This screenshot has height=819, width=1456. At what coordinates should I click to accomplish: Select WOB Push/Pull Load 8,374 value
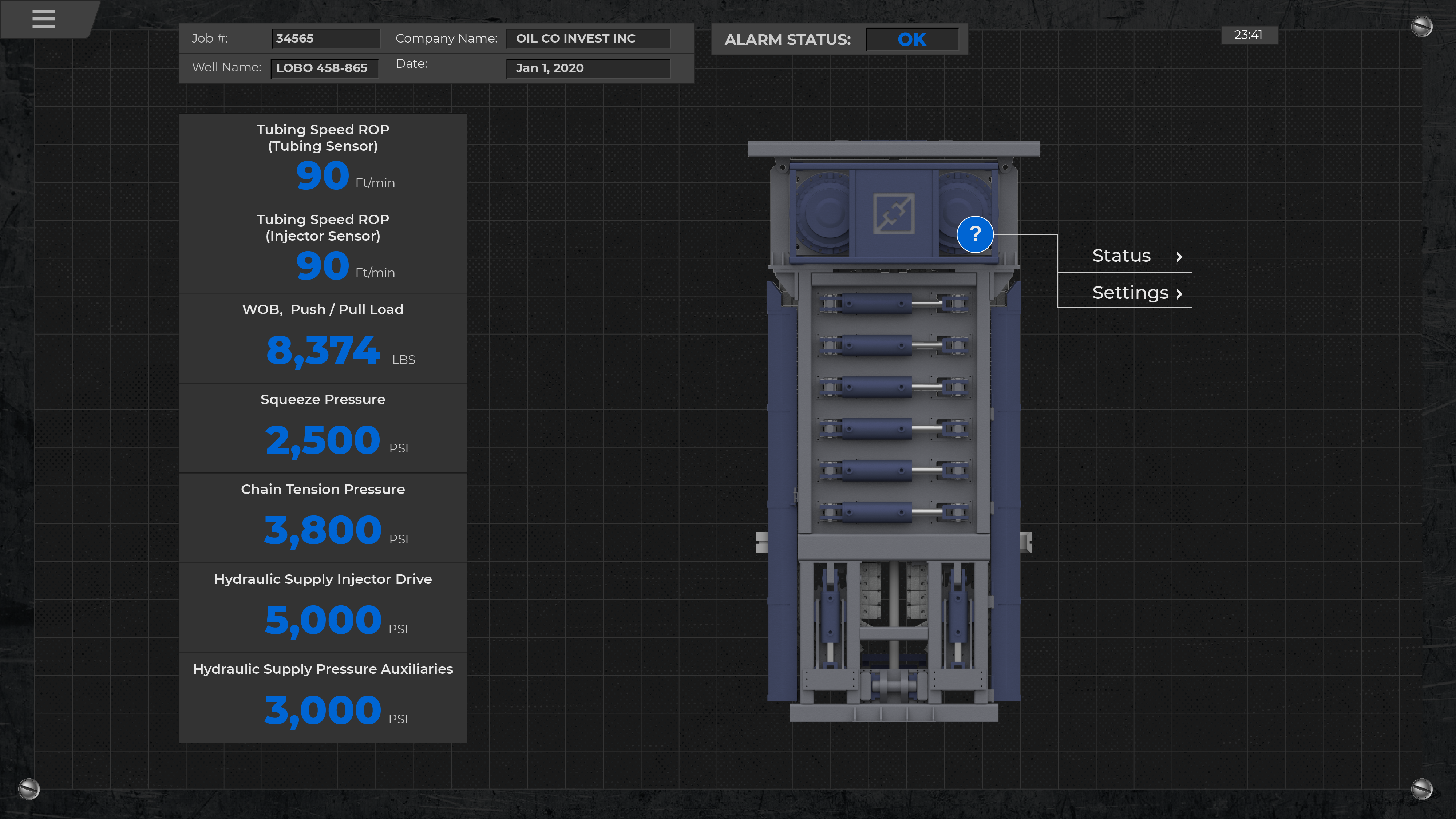click(x=323, y=351)
